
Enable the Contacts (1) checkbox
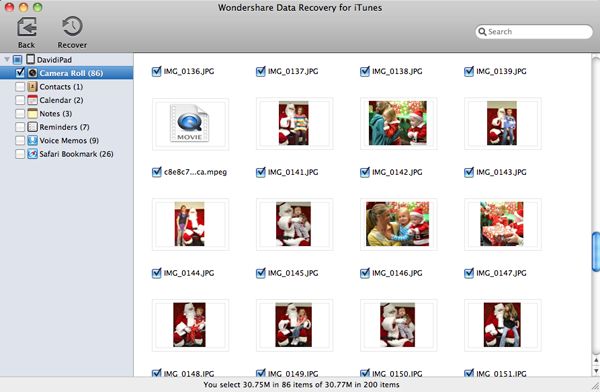20,87
